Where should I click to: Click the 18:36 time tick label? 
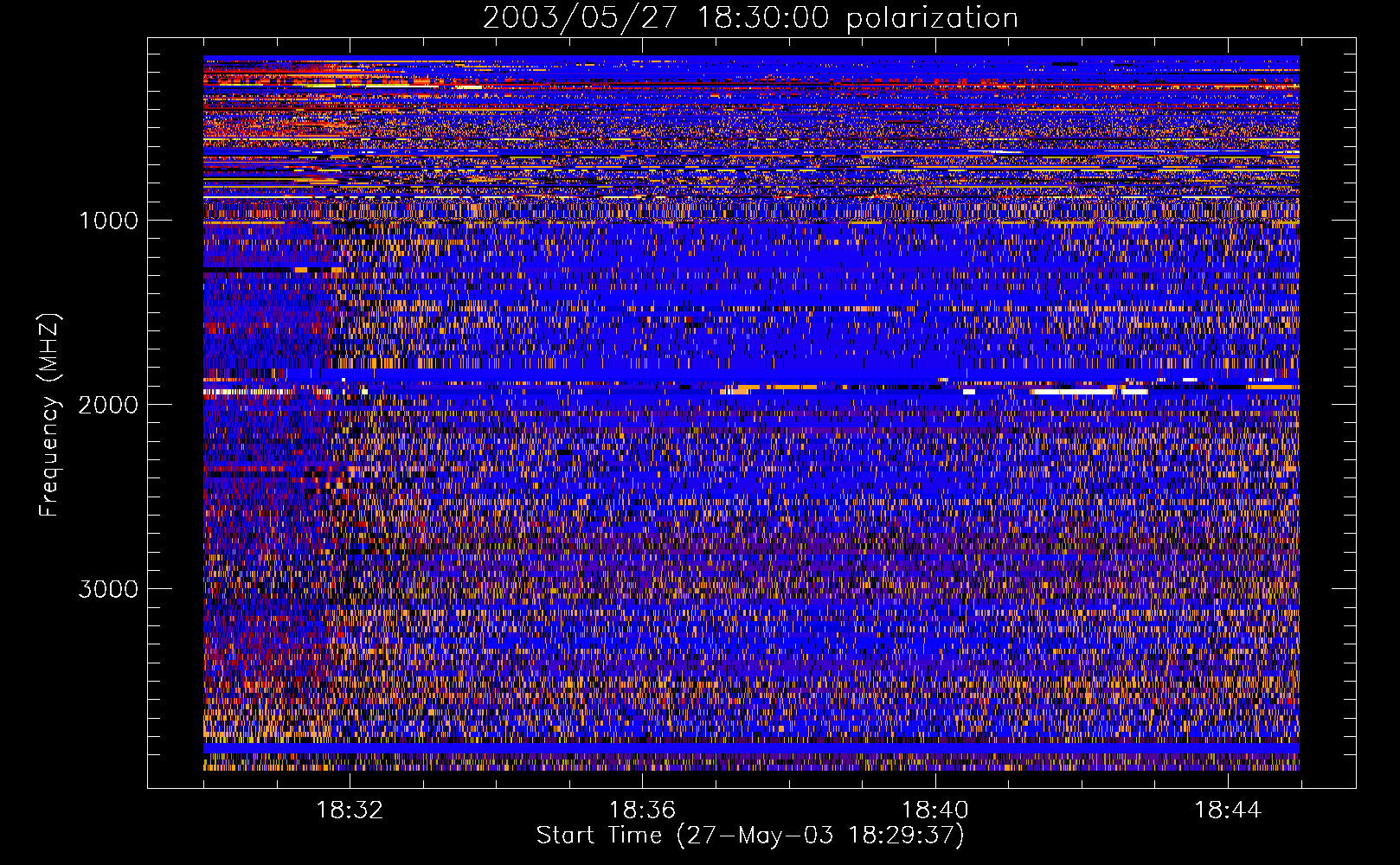642,811
